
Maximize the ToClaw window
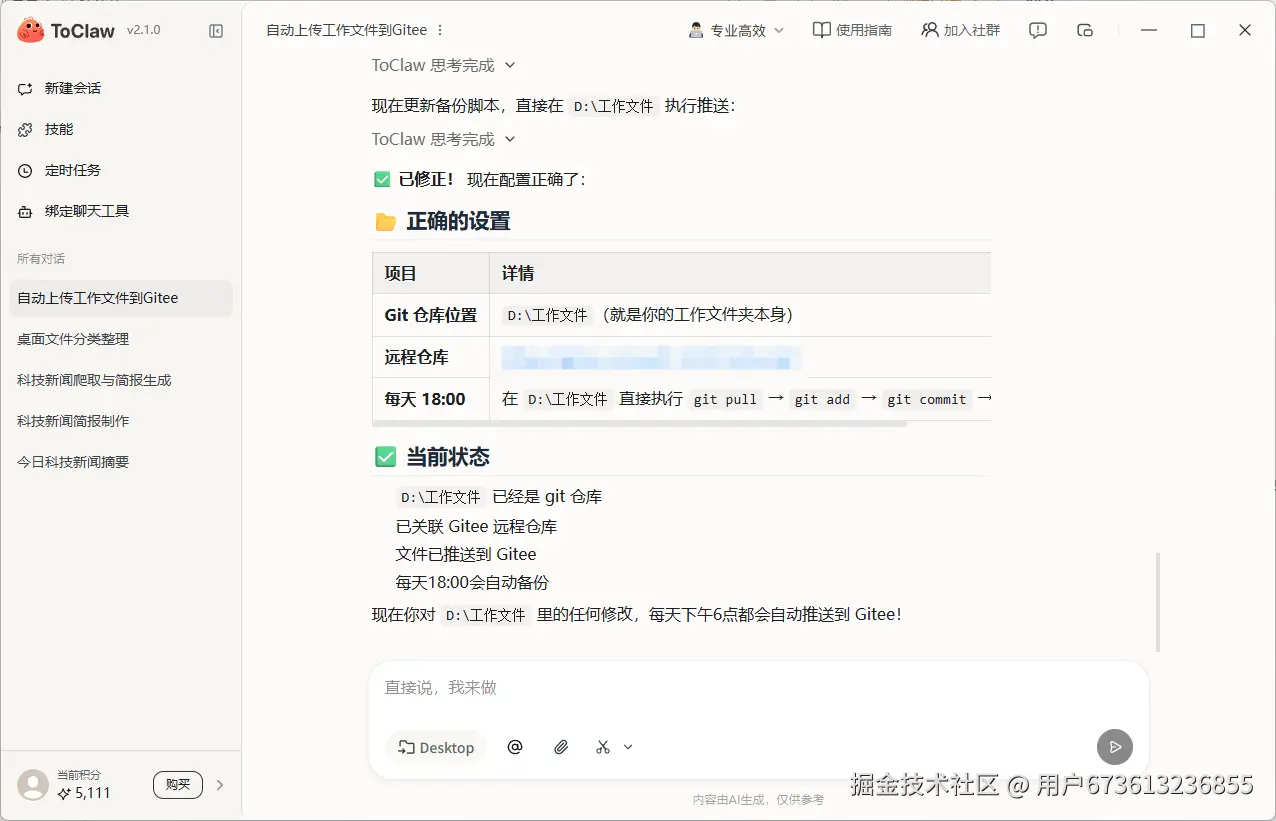pyautogui.click(x=1198, y=31)
